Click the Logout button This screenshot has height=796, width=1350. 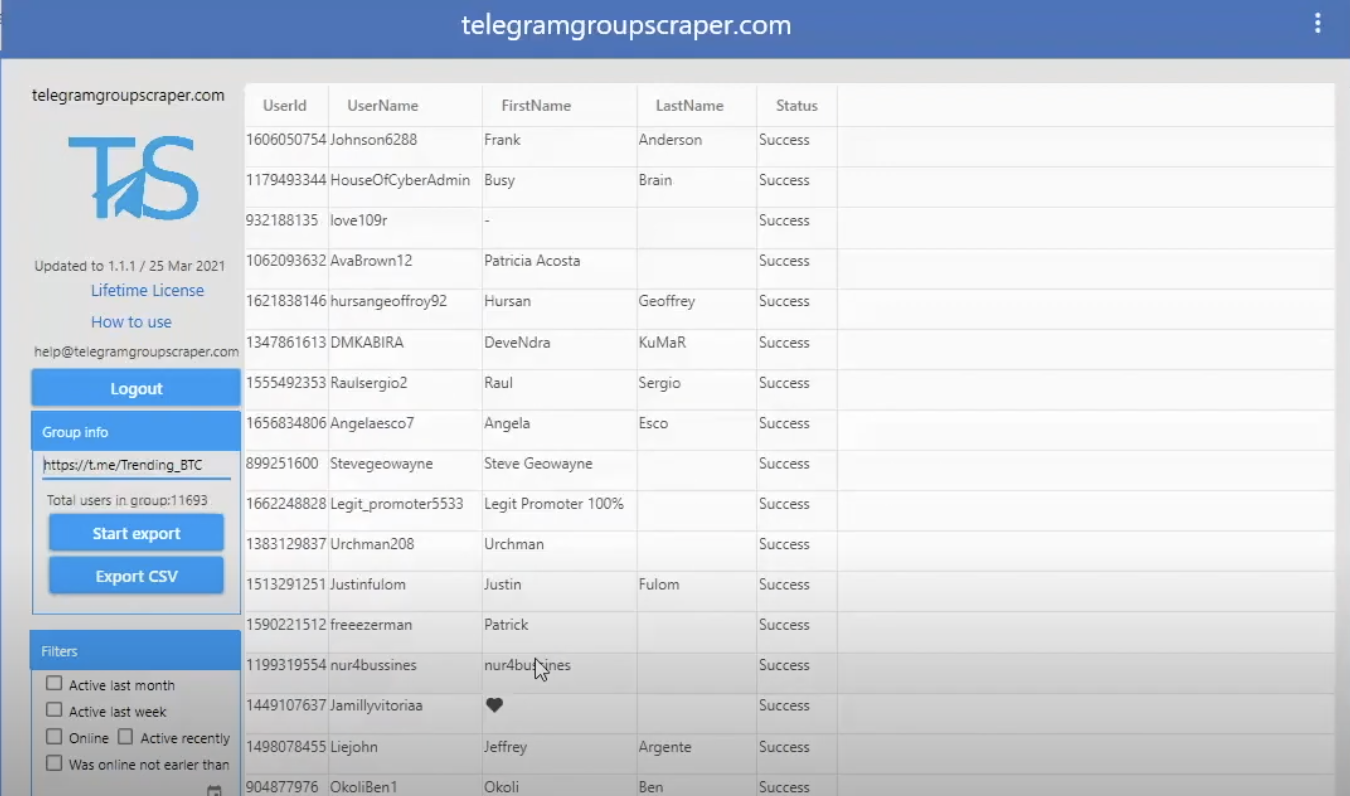[136, 388]
